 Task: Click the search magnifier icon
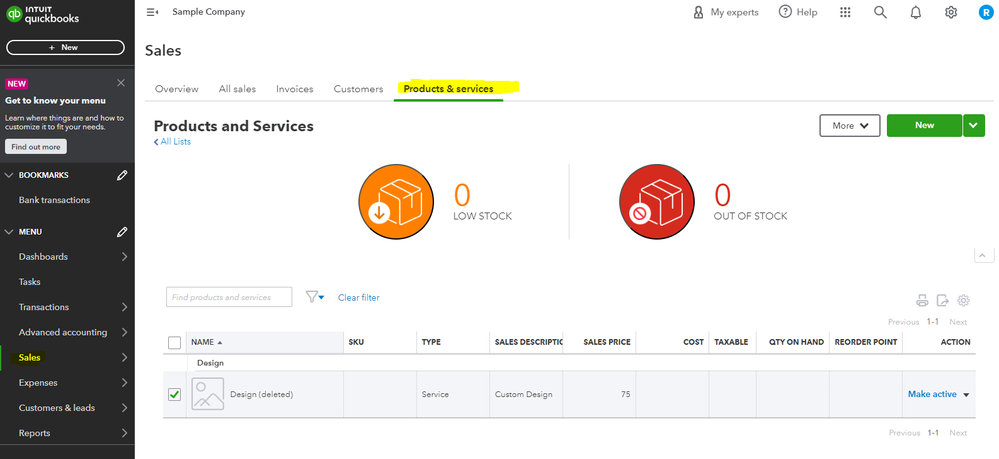point(880,12)
